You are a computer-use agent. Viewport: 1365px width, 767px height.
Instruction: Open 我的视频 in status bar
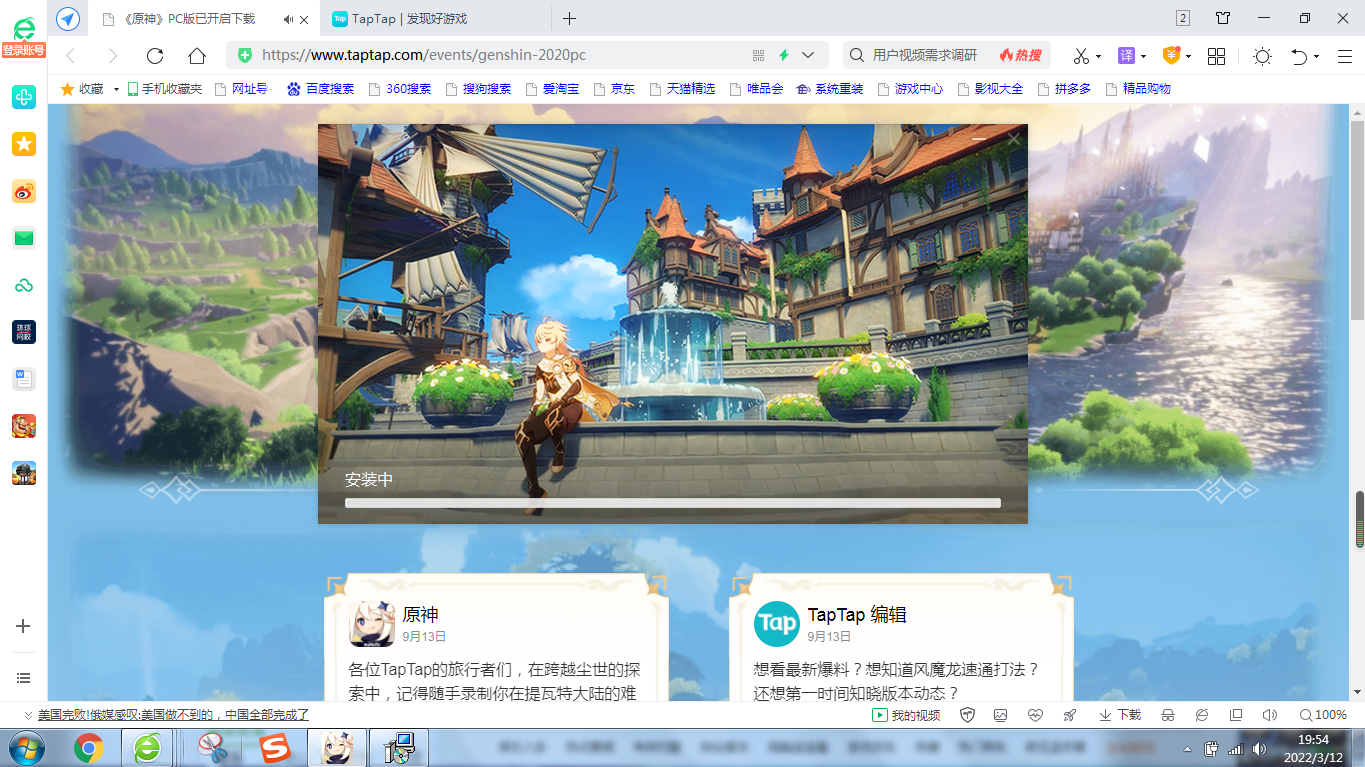[x=906, y=715]
